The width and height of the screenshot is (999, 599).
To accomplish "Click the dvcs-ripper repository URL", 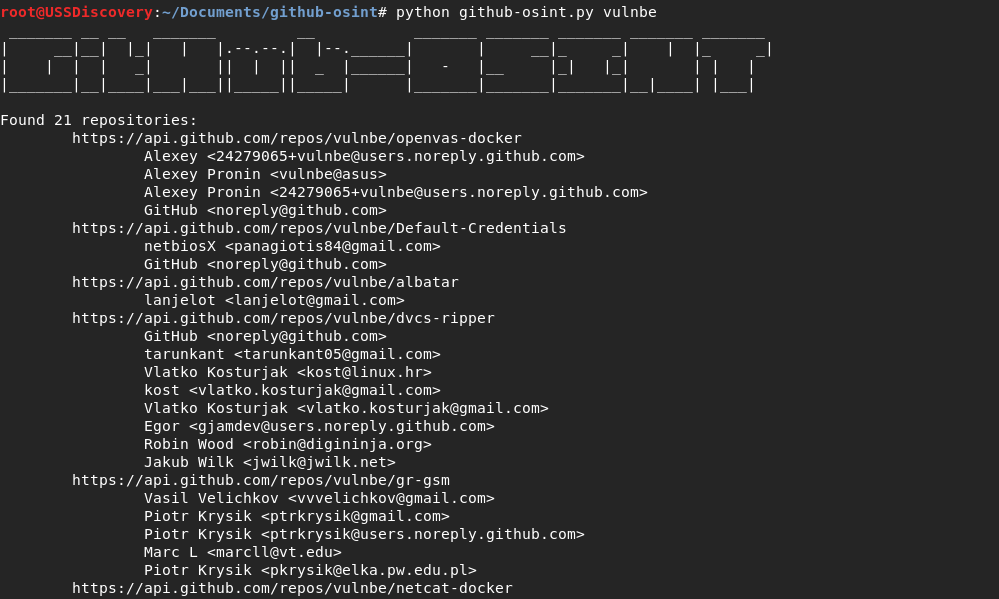I will click(283, 318).
